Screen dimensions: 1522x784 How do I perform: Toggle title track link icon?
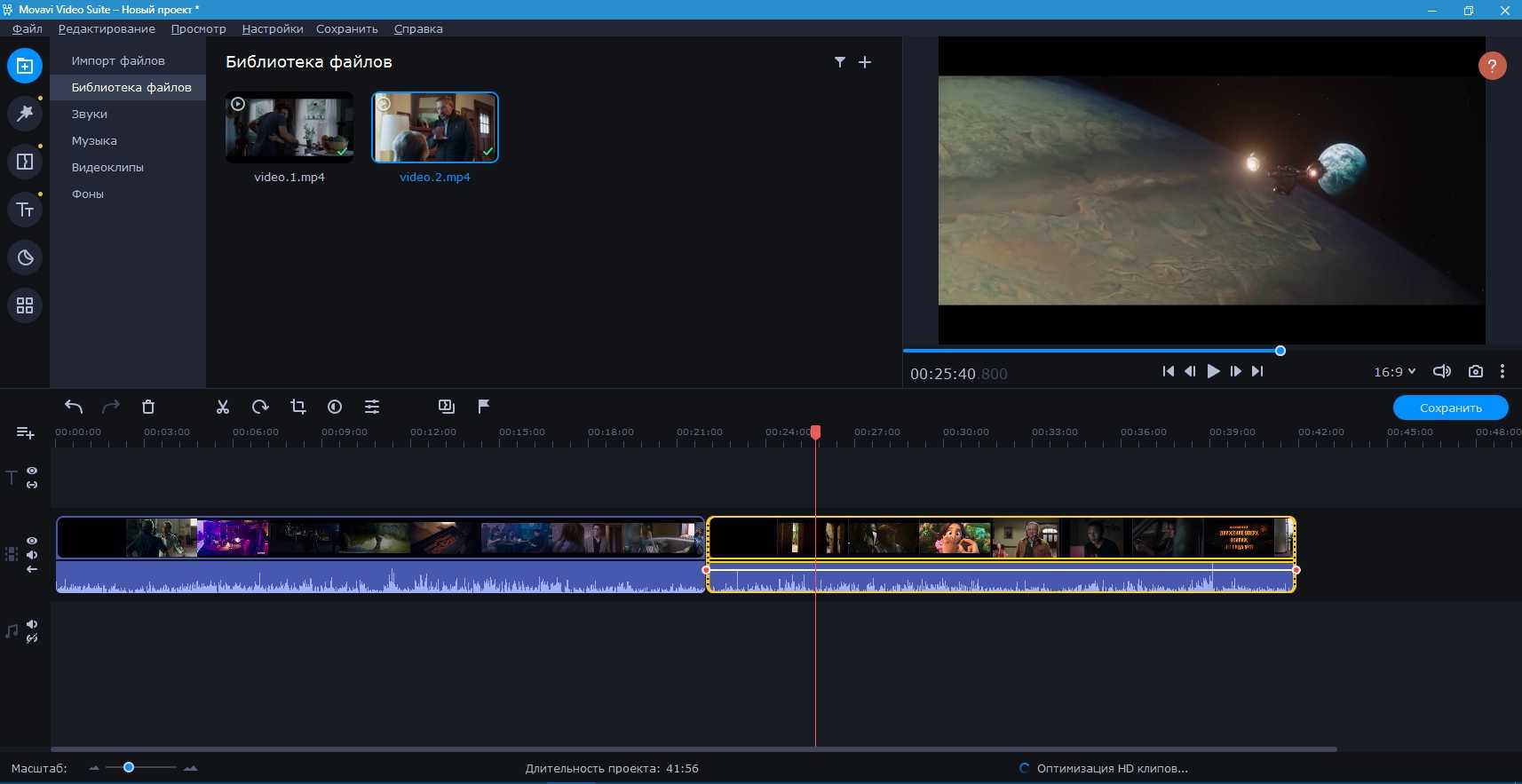click(32, 485)
